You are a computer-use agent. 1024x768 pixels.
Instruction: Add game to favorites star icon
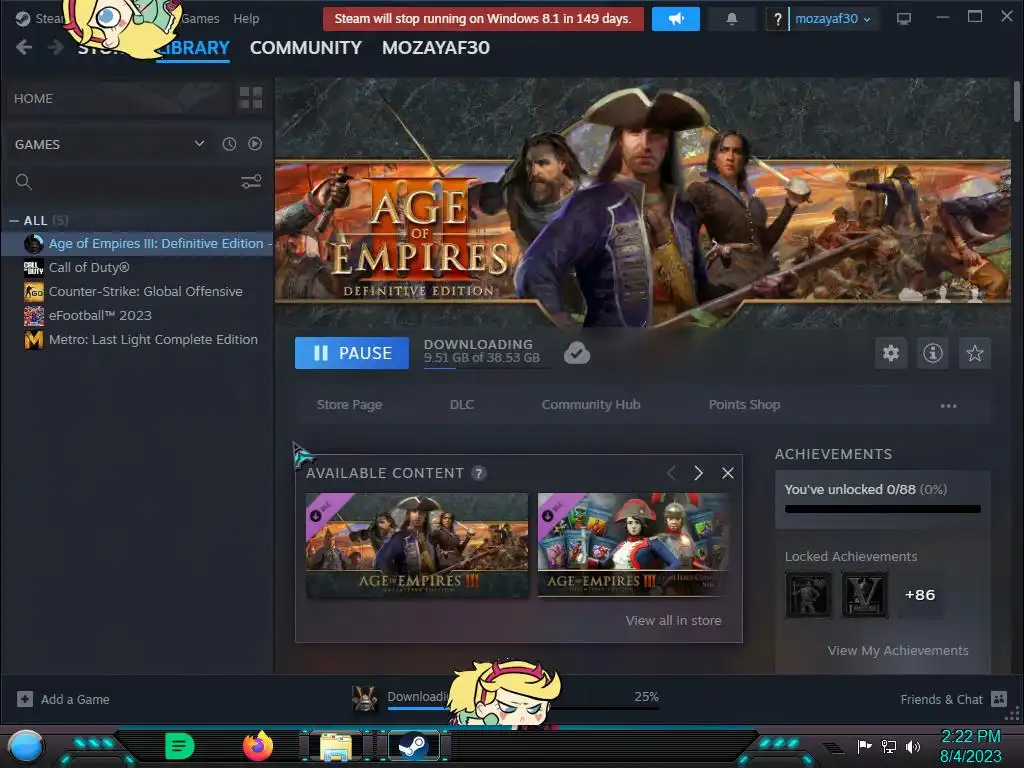[x=974, y=353]
